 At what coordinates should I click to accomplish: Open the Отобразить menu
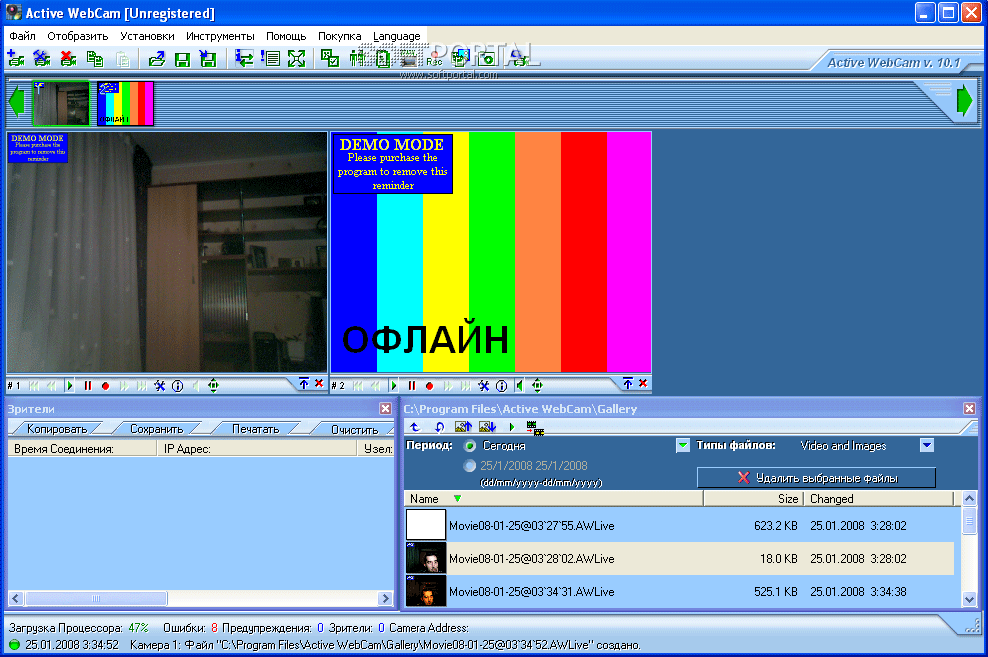pos(78,36)
